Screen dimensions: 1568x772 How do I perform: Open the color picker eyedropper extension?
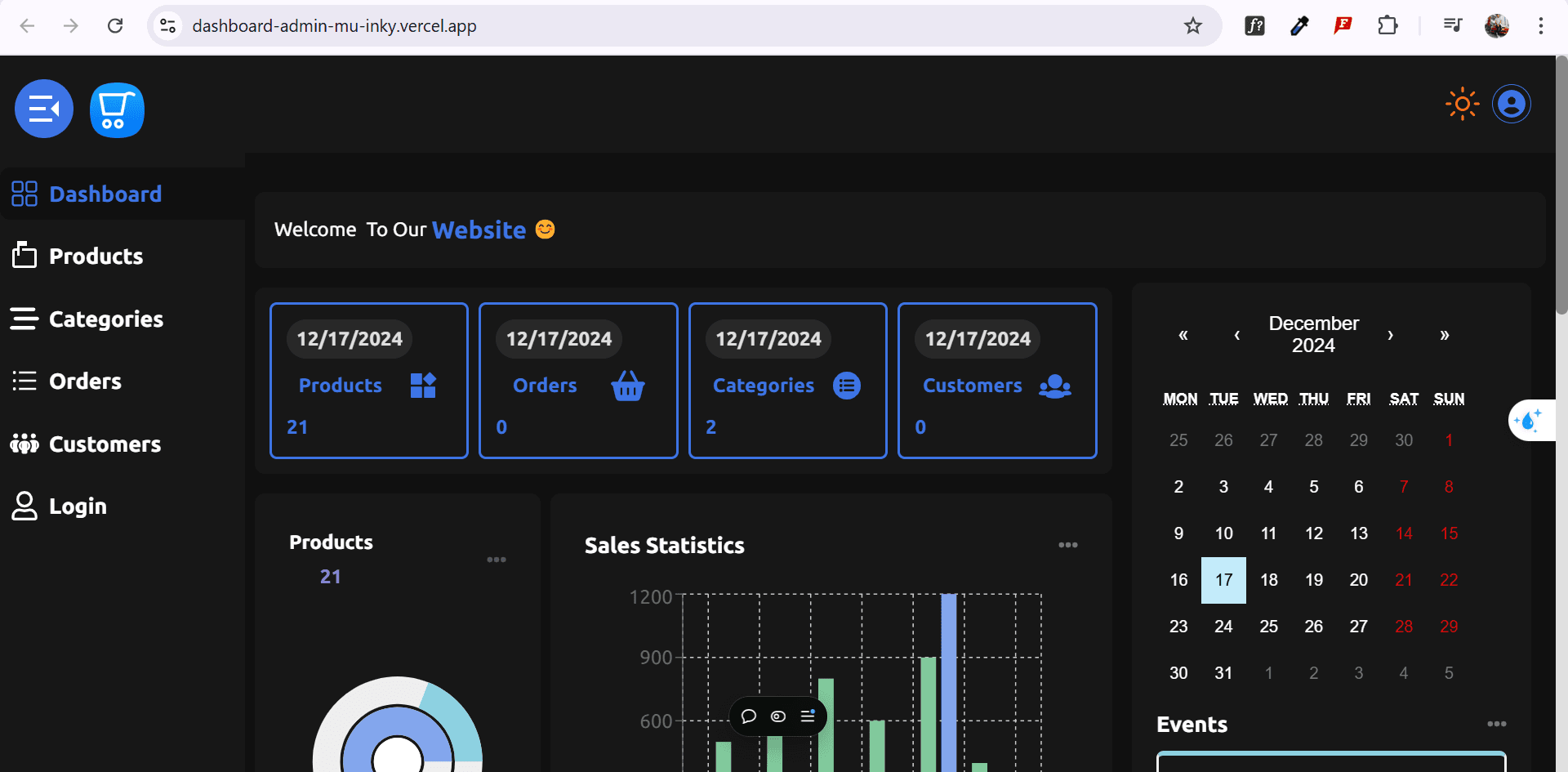coord(1298,26)
